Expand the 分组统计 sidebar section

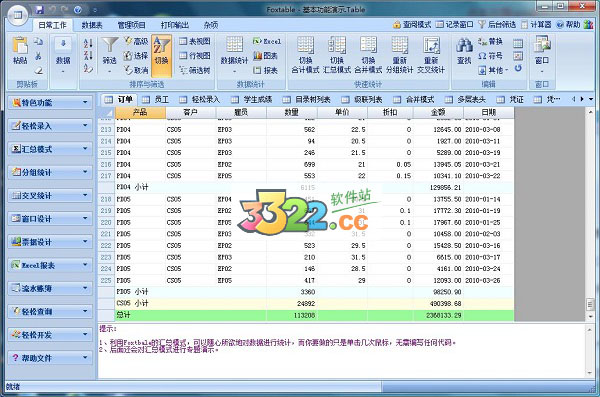[50, 172]
